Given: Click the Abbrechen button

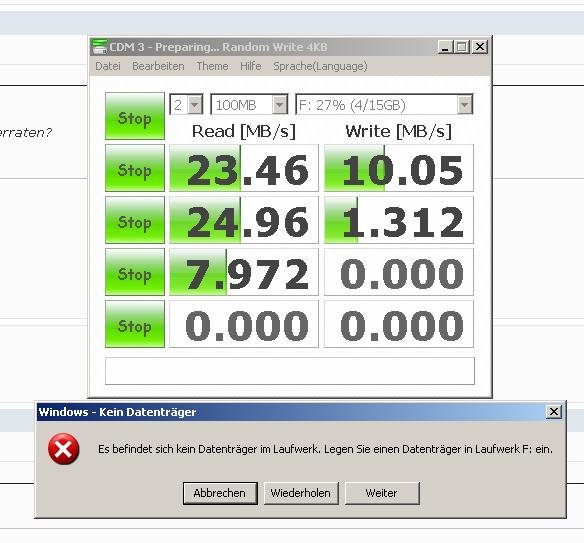Looking at the screenshot, I should [x=220, y=493].
